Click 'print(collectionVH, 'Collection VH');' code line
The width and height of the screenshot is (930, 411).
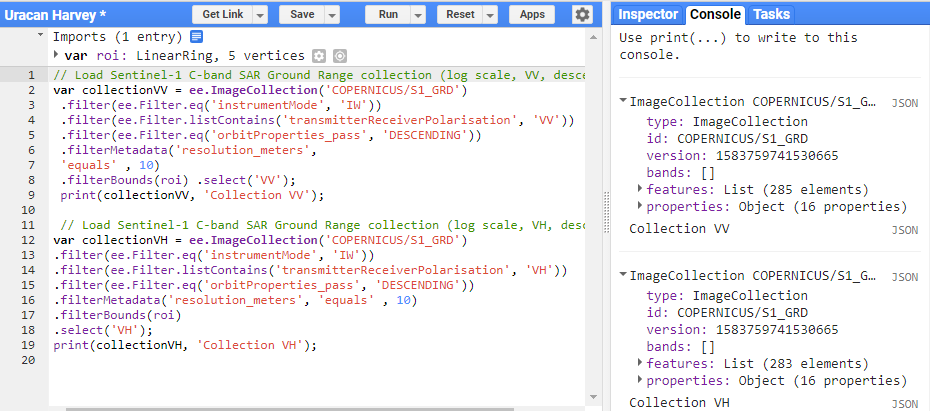185,345
